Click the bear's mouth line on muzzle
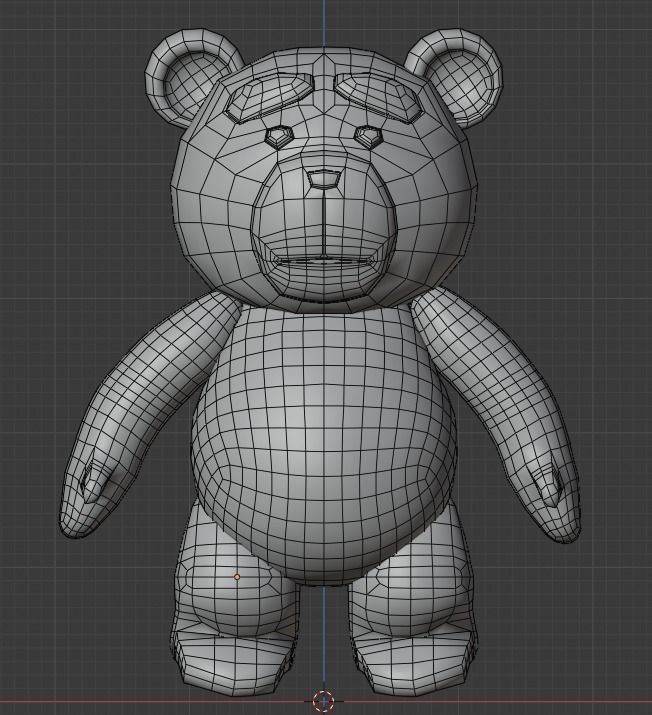This screenshot has height=715, width=652. tap(324, 261)
